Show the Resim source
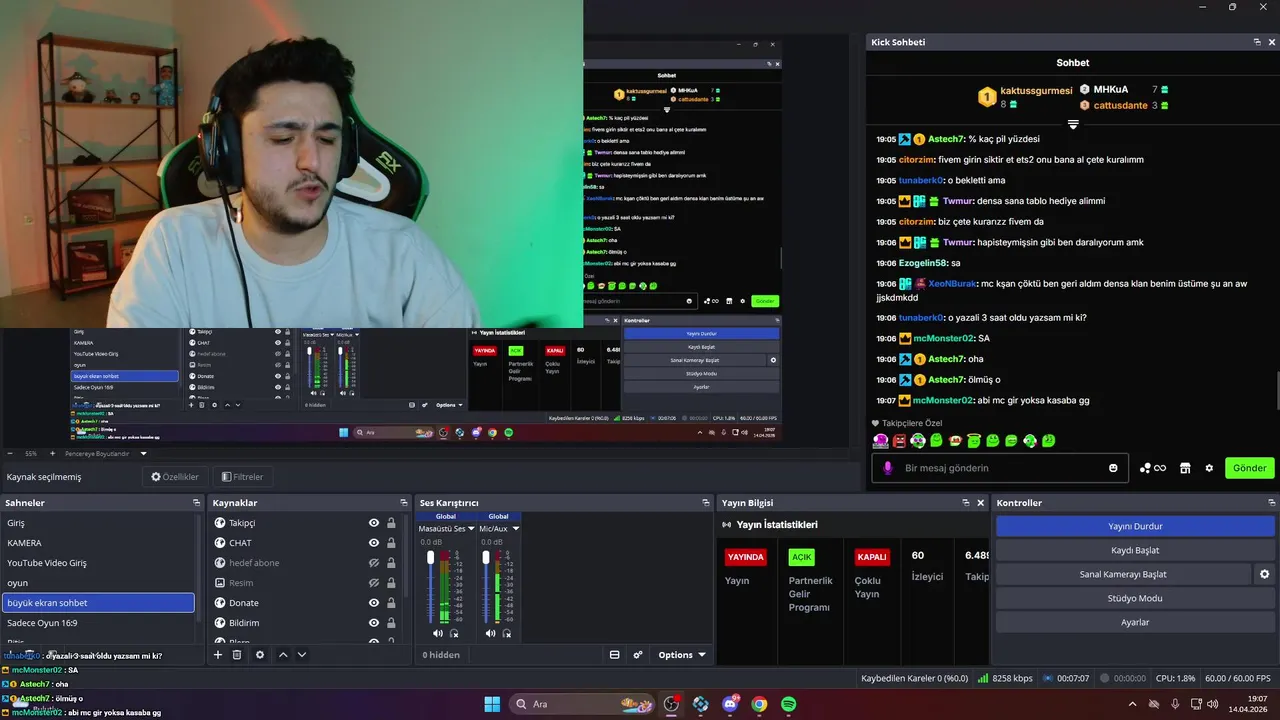The height and width of the screenshot is (720, 1280). click(374, 583)
